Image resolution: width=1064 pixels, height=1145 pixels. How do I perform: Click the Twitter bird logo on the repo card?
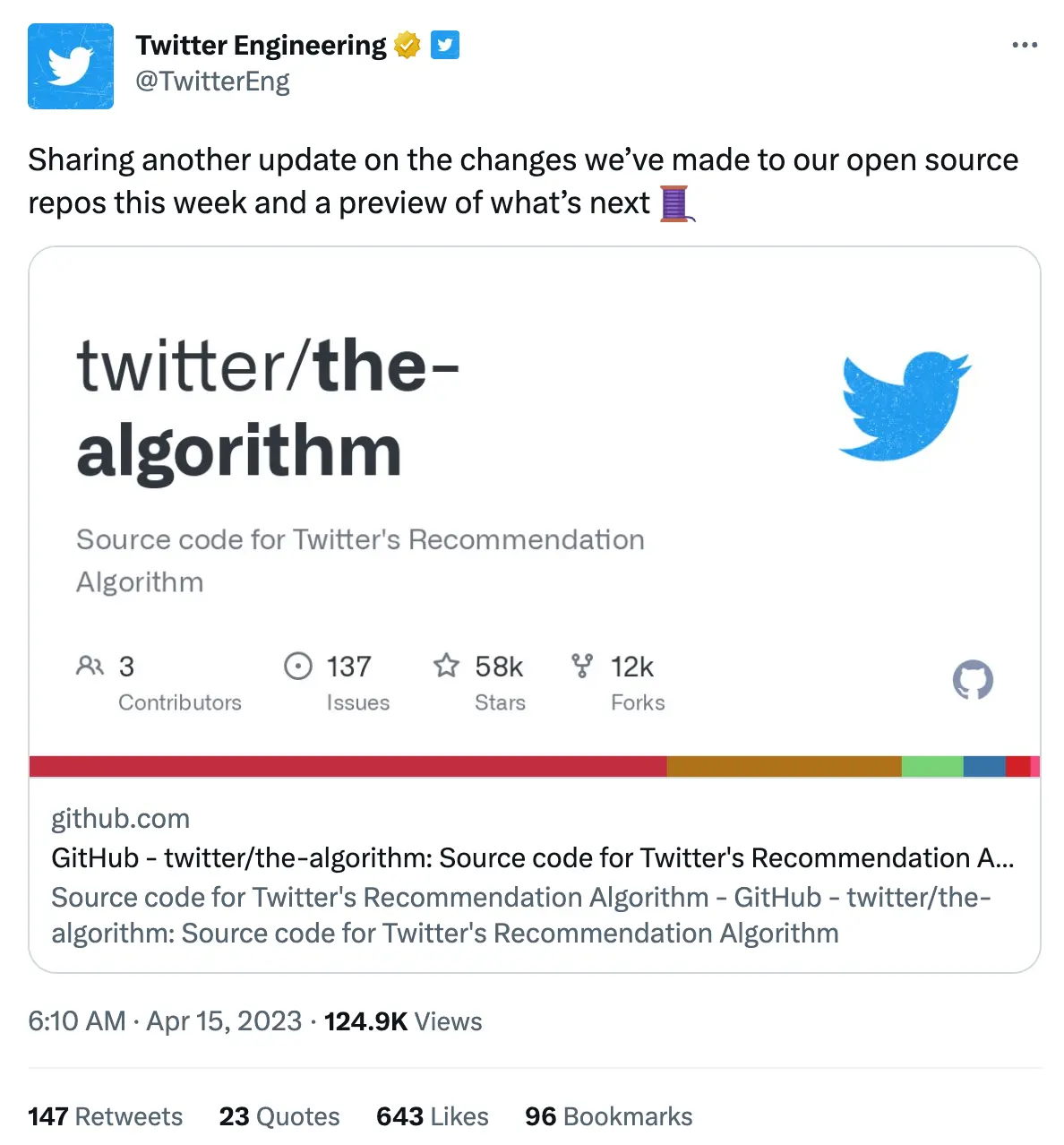pos(904,405)
